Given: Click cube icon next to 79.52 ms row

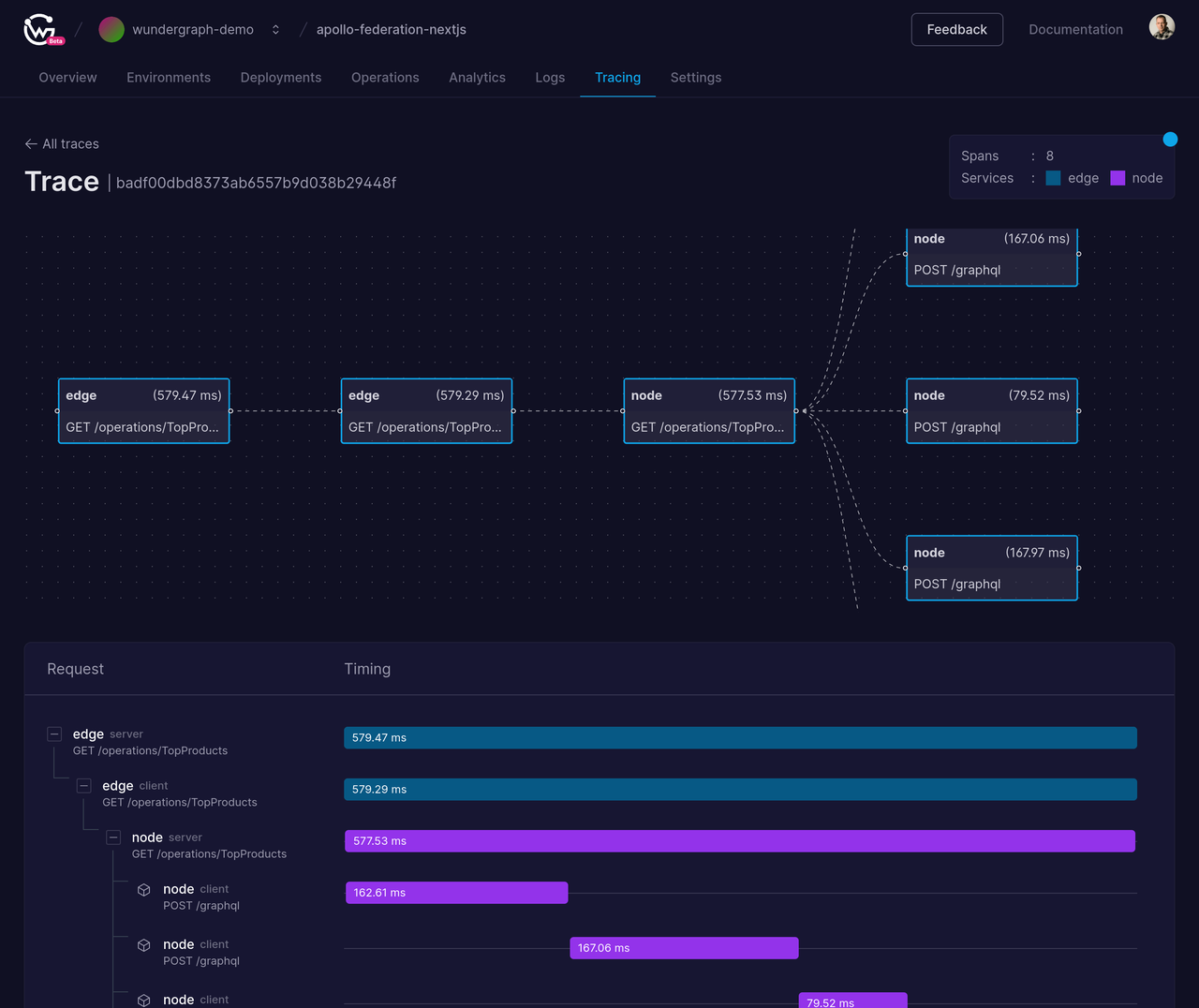Looking at the screenshot, I should pyautogui.click(x=144, y=1001).
